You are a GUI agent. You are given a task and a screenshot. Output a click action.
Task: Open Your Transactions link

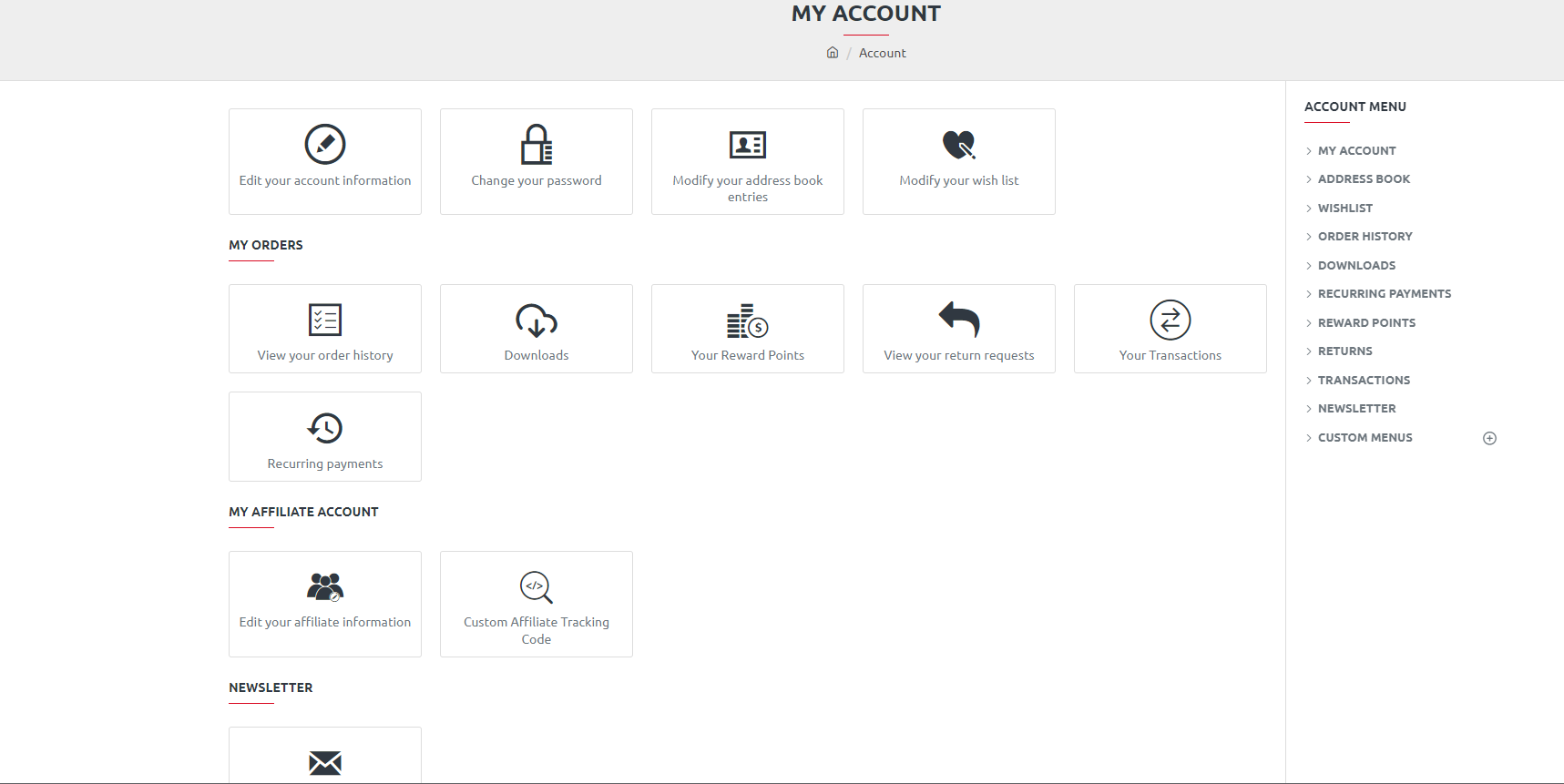click(x=1170, y=355)
